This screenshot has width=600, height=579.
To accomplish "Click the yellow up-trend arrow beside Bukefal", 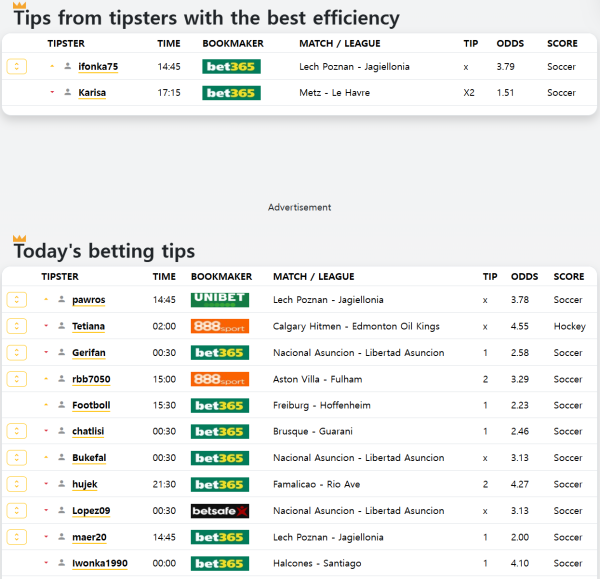I will tap(46, 458).
